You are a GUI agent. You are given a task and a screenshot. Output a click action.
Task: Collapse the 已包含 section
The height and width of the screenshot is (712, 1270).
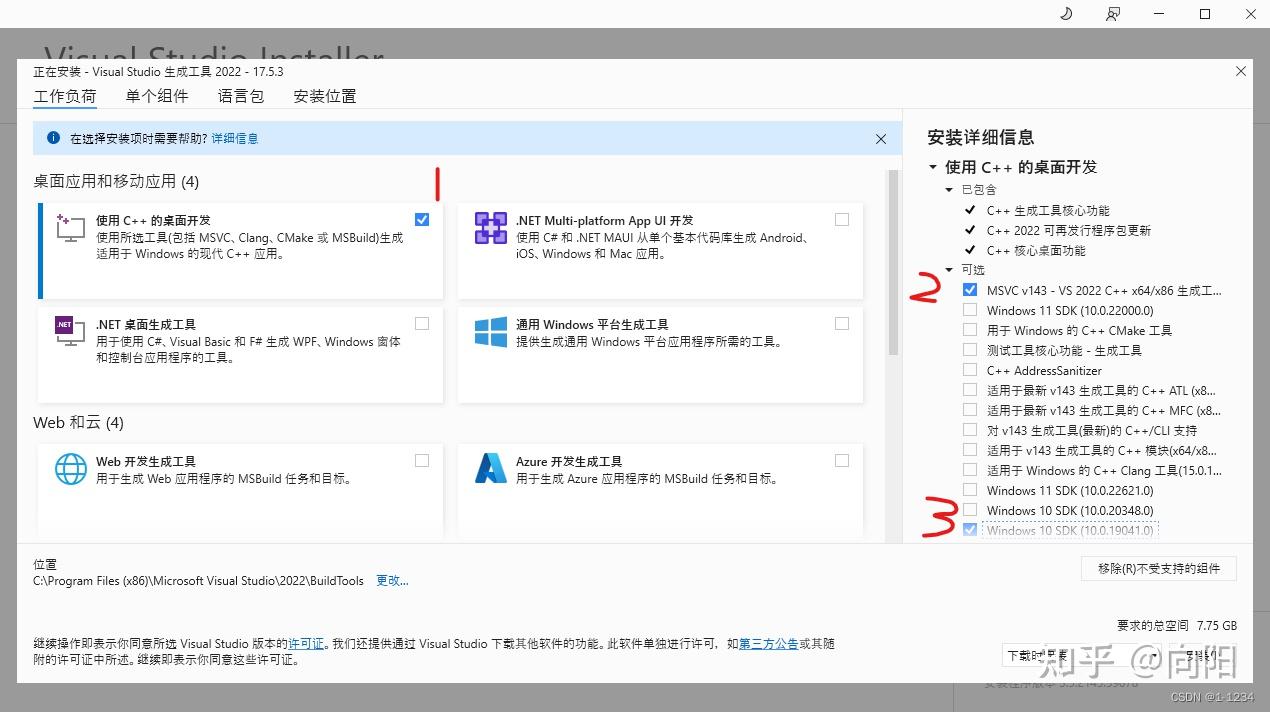(948, 189)
